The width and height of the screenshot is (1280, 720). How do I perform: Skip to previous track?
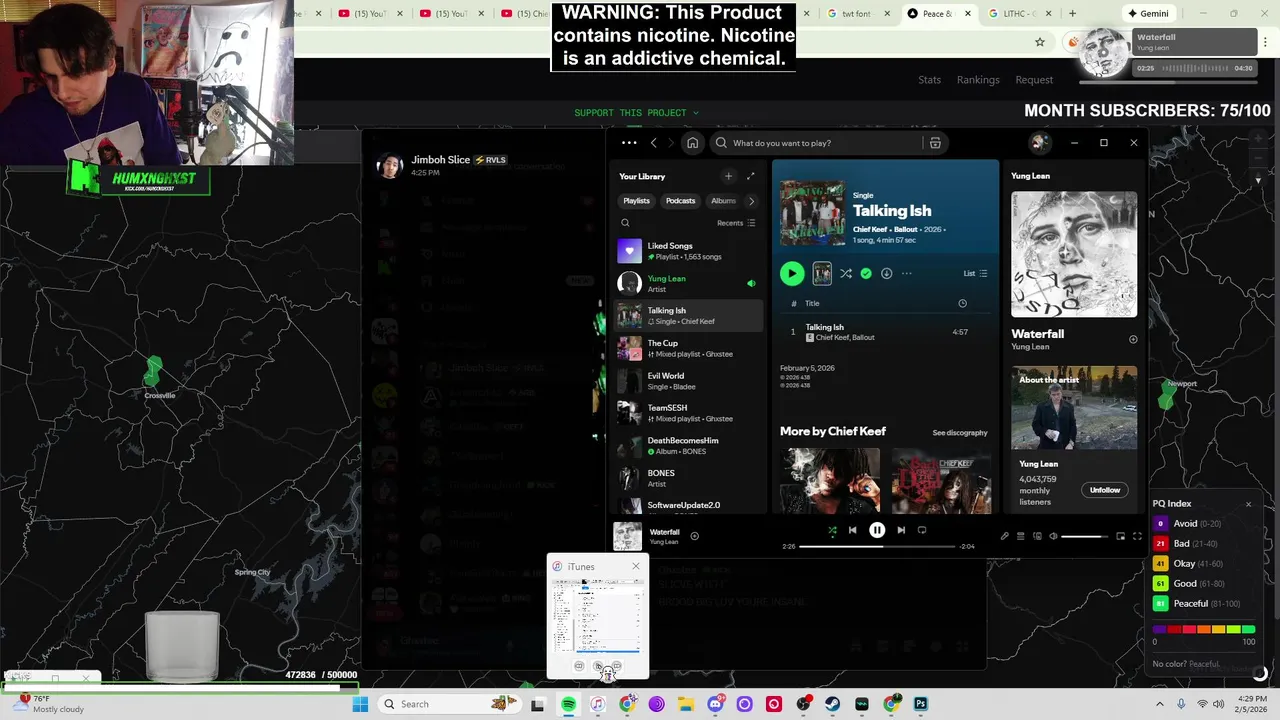[853, 531]
